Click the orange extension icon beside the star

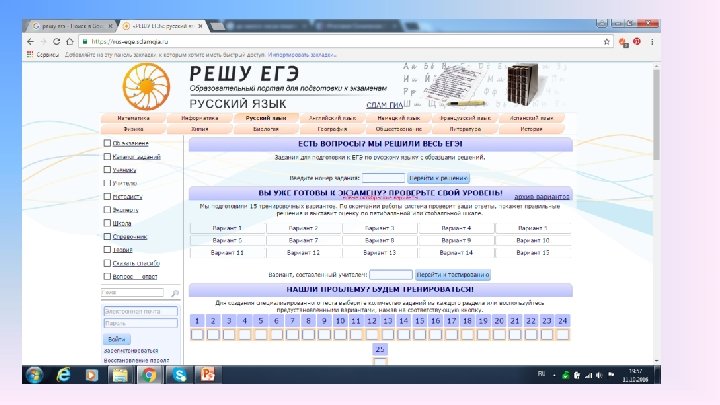[623, 42]
